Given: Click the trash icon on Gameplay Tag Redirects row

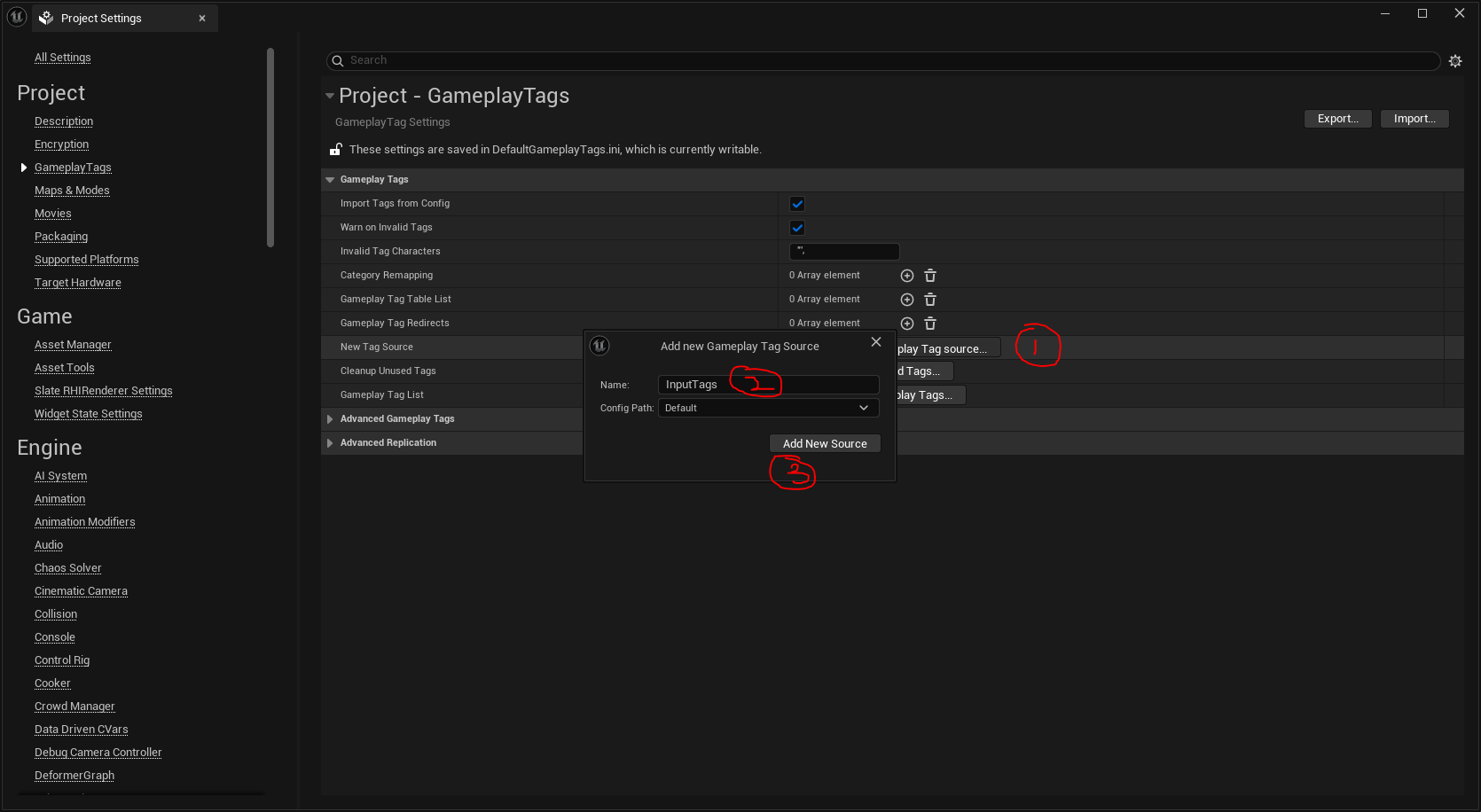Looking at the screenshot, I should [x=929, y=323].
